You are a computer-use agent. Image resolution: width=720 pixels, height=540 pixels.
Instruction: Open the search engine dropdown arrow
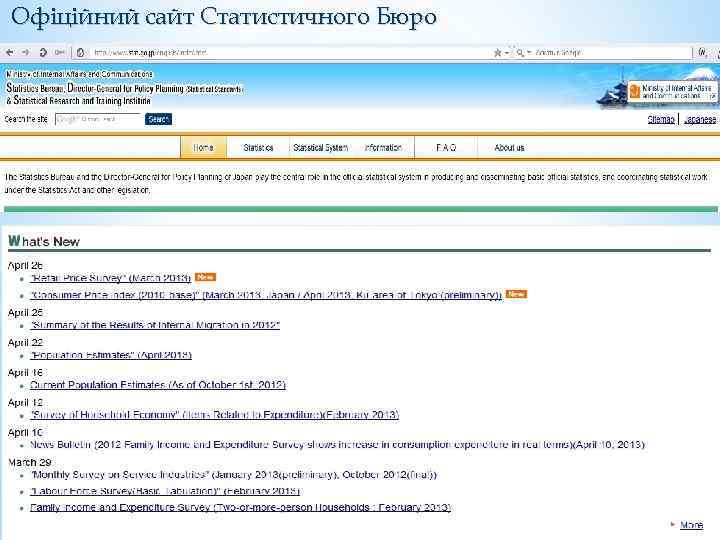(x=529, y=53)
